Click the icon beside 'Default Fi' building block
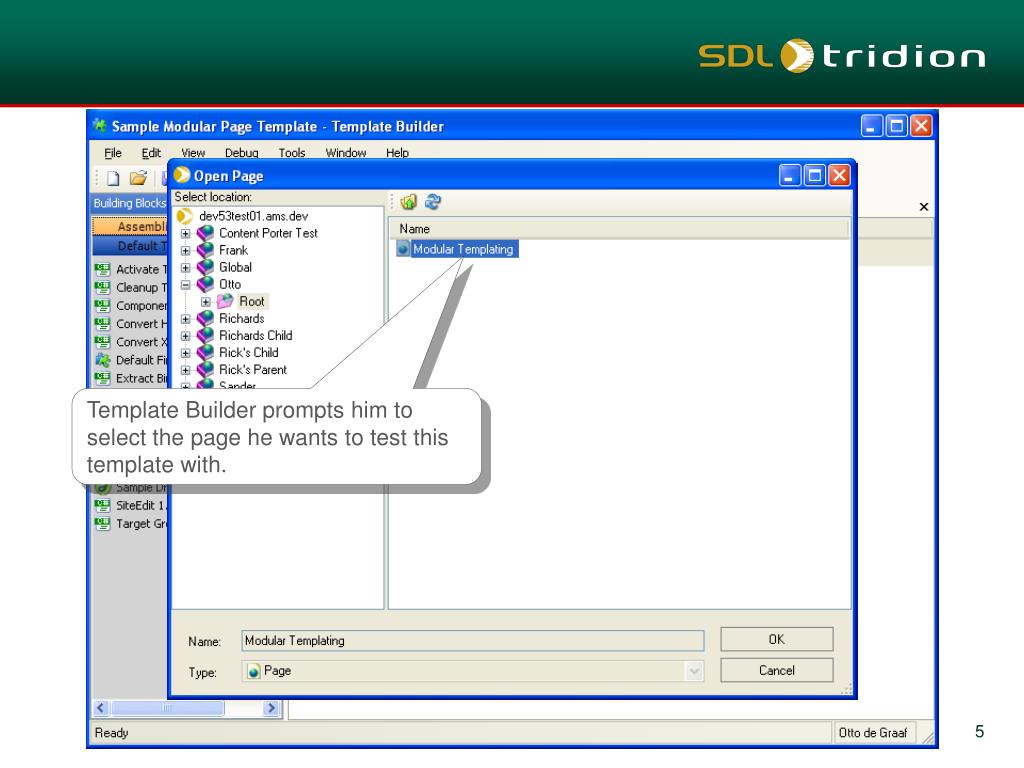The height and width of the screenshot is (768, 1024). point(103,360)
